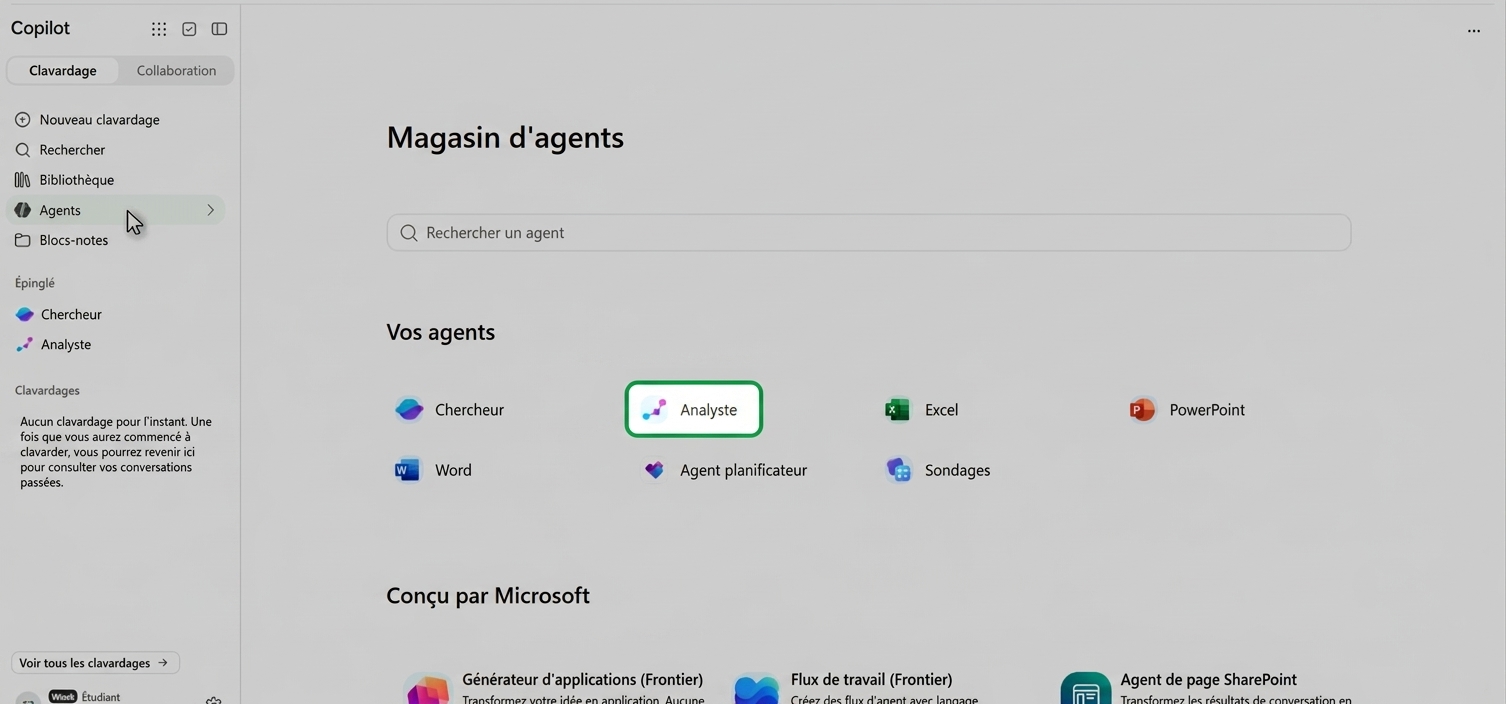Collapse the sidebar with the panel icon
The image size is (1506, 704).
tap(219, 29)
